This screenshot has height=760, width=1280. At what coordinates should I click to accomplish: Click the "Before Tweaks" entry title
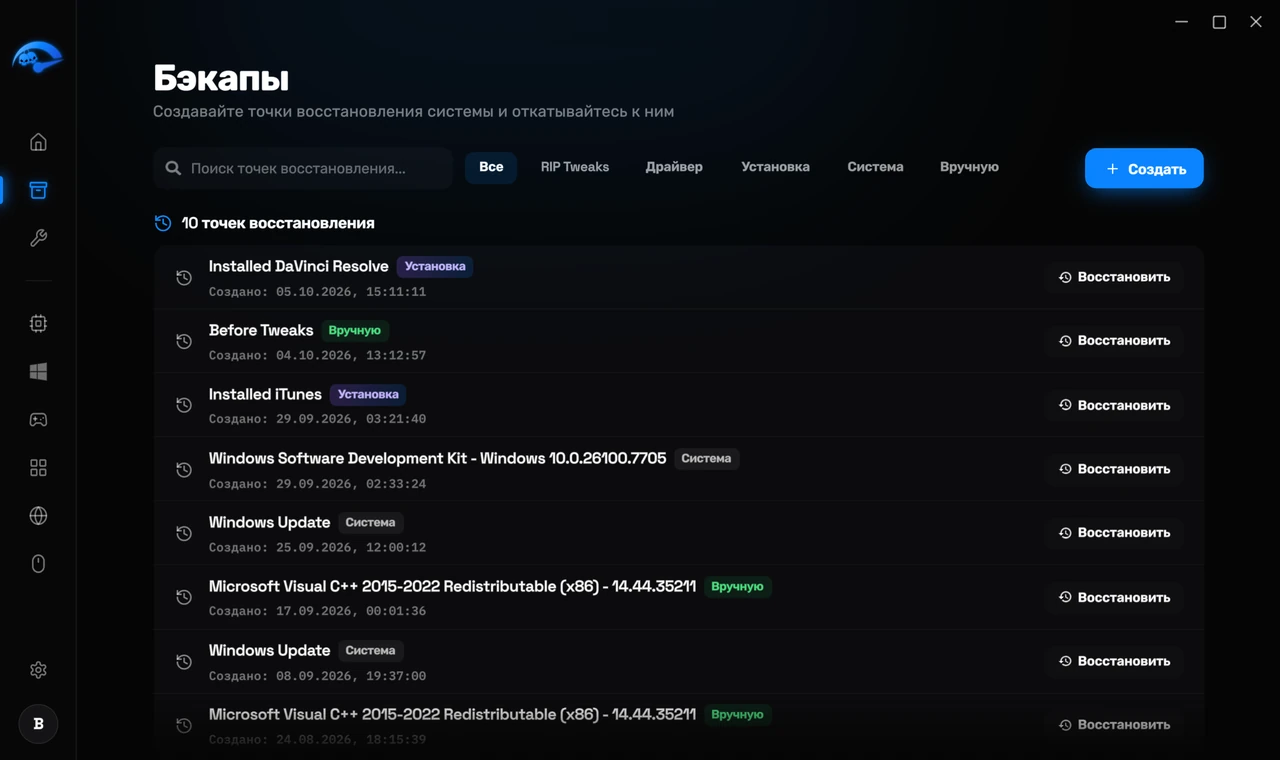[x=261, y=330]
